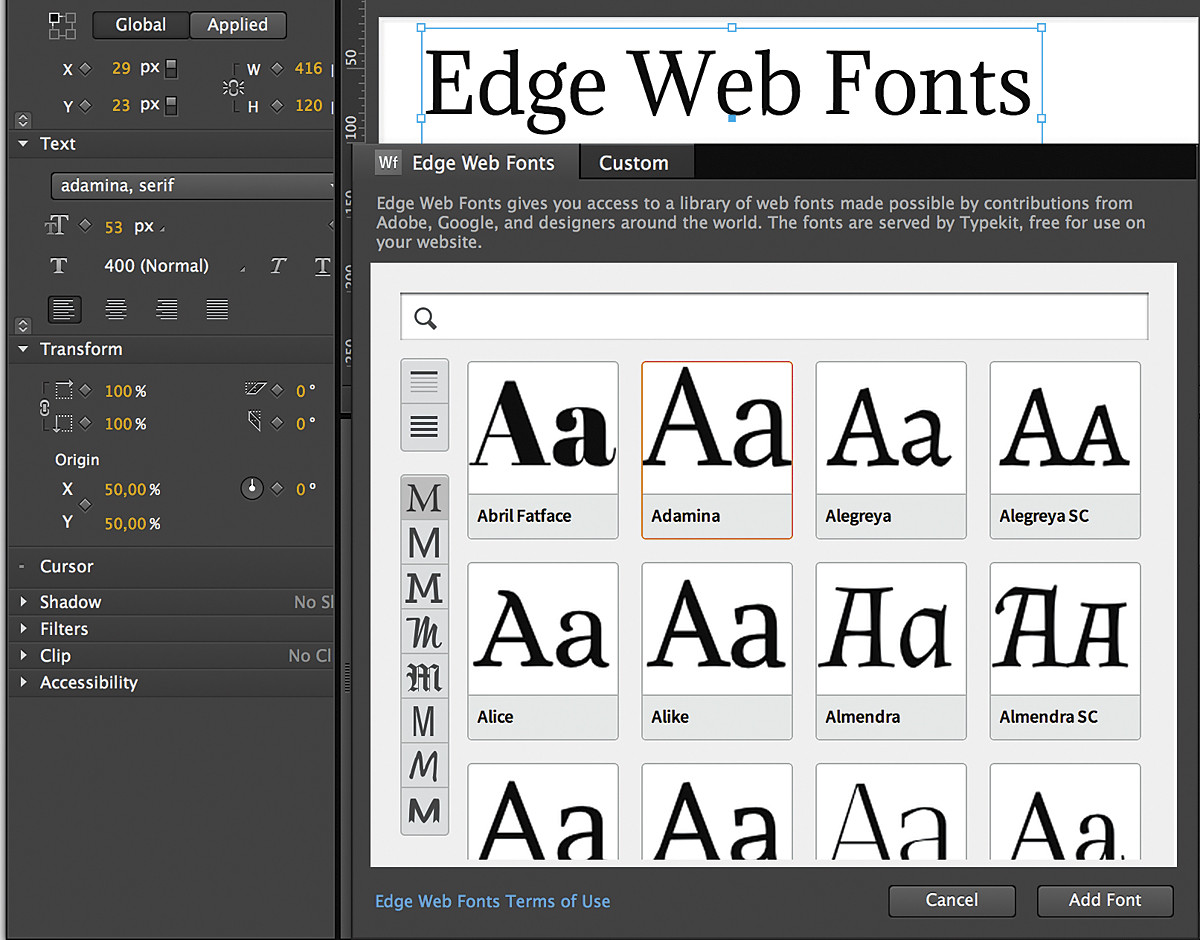The width and height of the screenshot is (1200, 940).
Task: Select the Alegreya SC font card
Action: click(1065, 450)
